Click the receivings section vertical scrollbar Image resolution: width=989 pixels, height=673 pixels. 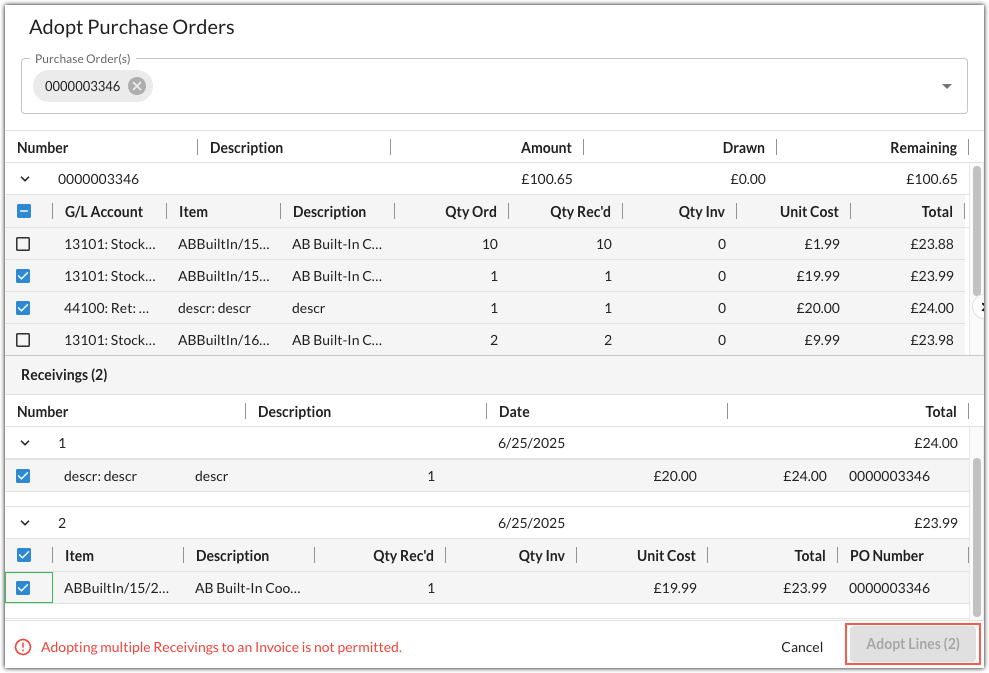pos(976,535)
